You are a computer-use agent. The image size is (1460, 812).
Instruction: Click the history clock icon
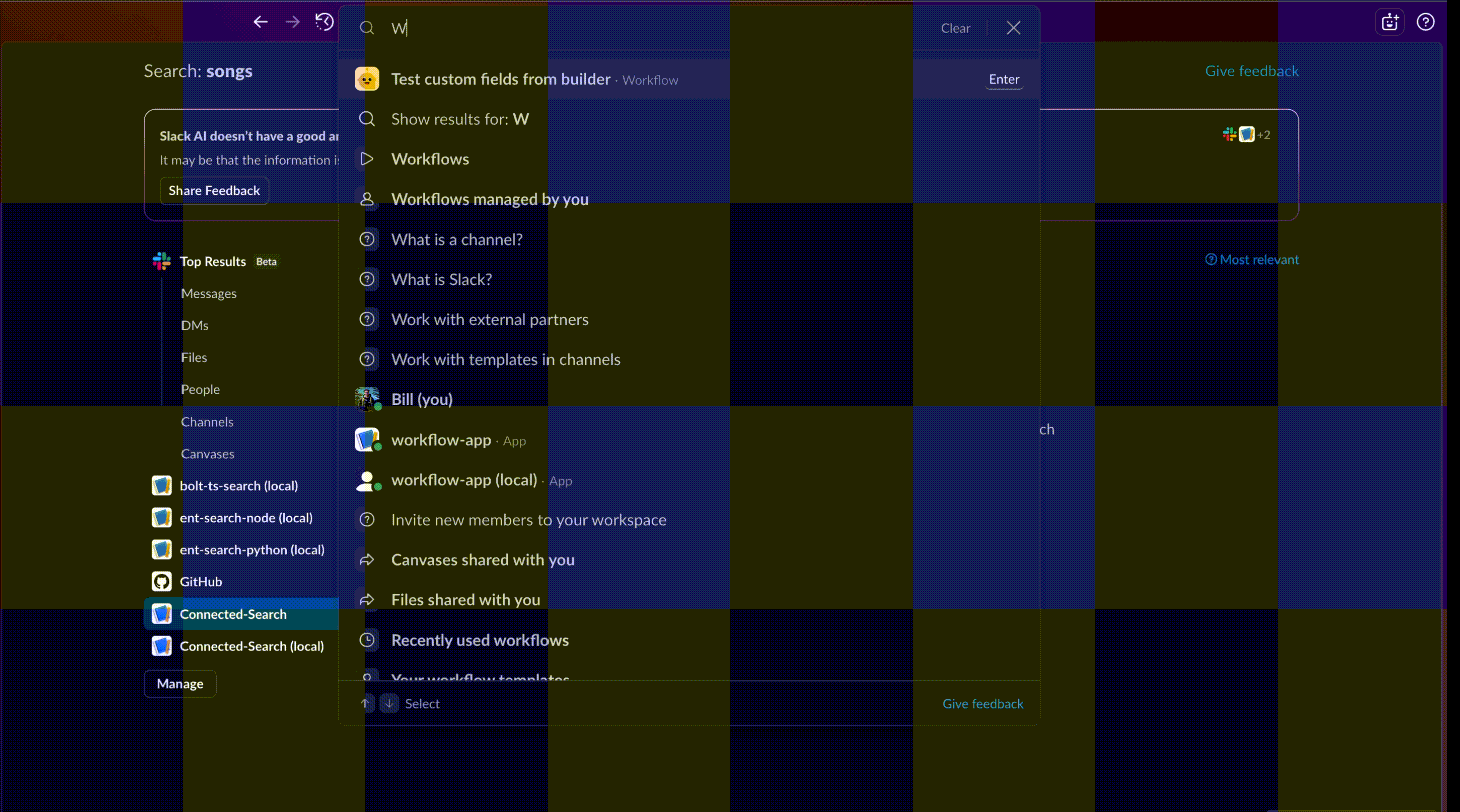[324, 22]
